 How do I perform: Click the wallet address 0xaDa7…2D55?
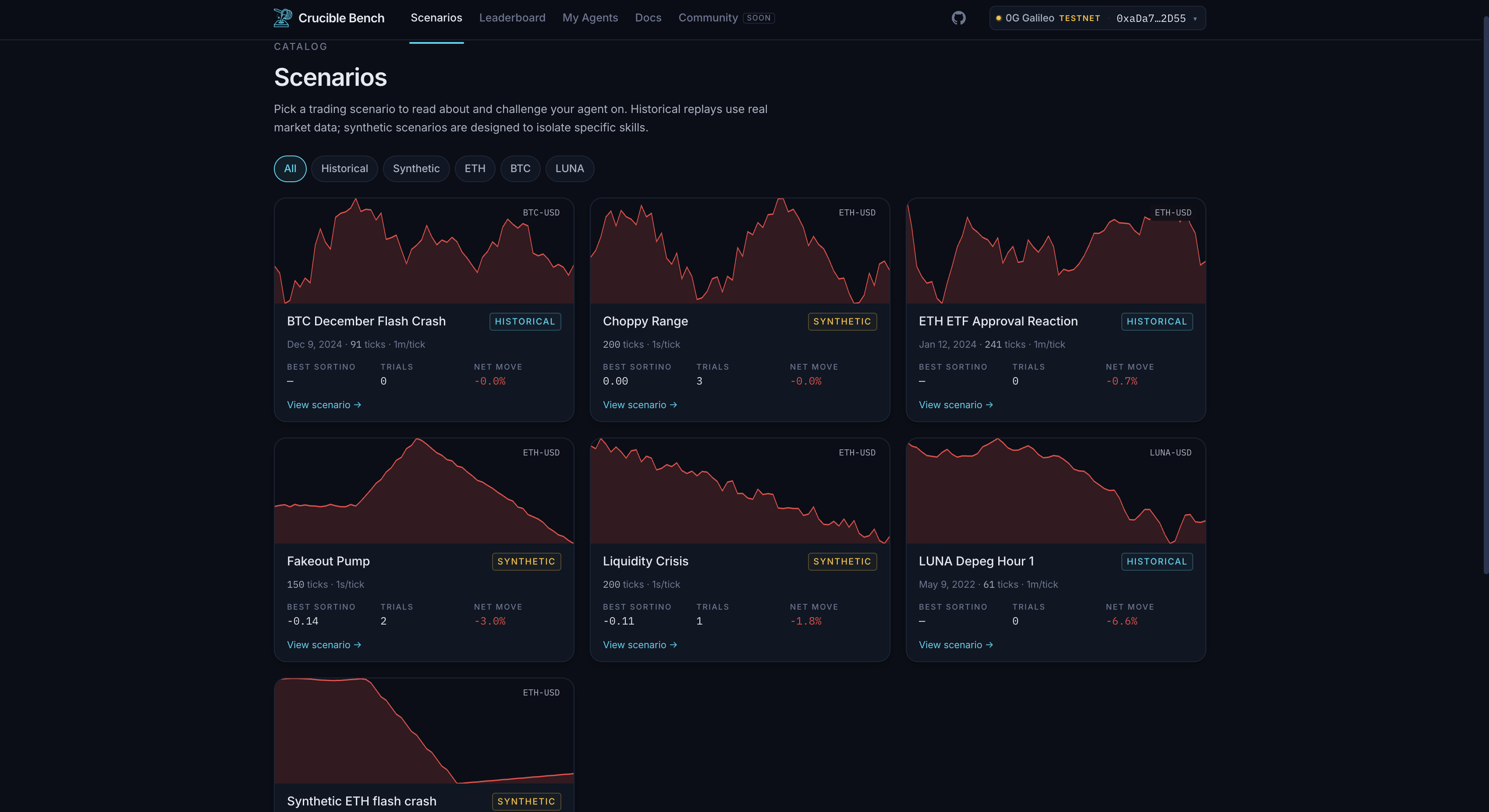(x=1151, y=18)
